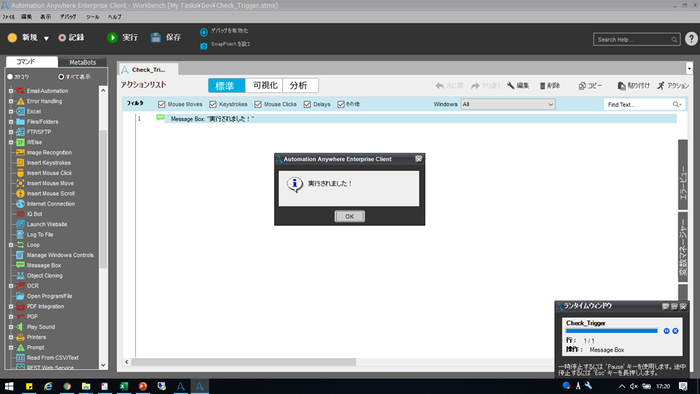Viewport: 700px width, 394px height.
Task: Switch to the 可視化 view tab
Action: [264, 85]
